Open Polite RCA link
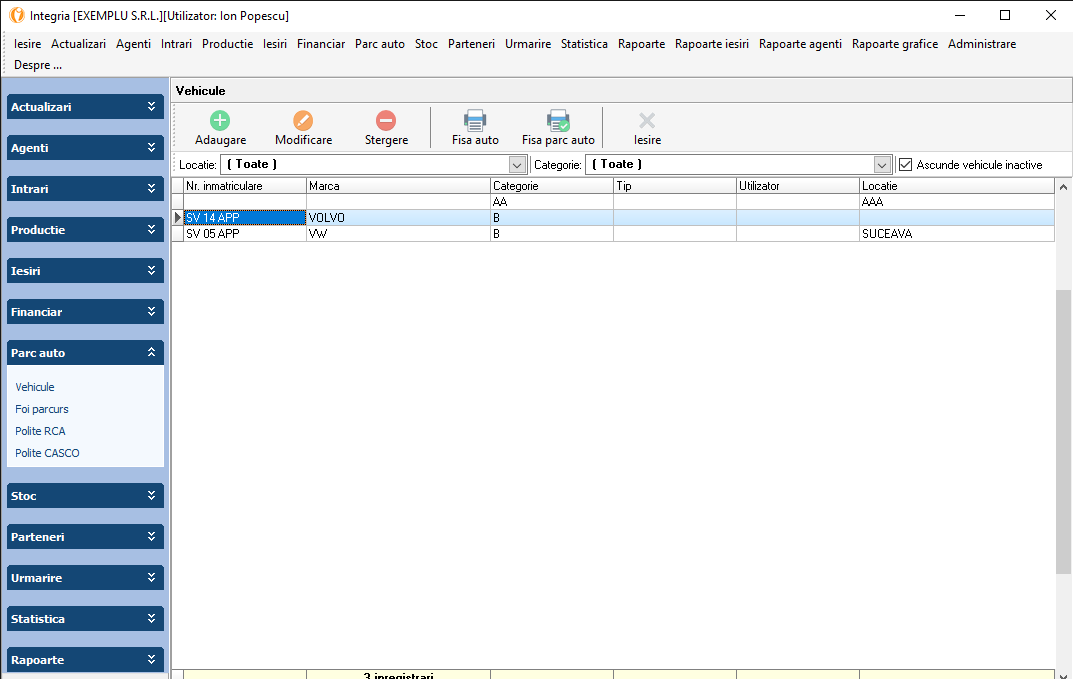This screenshot has height=679, width=1073. point(40,431)
